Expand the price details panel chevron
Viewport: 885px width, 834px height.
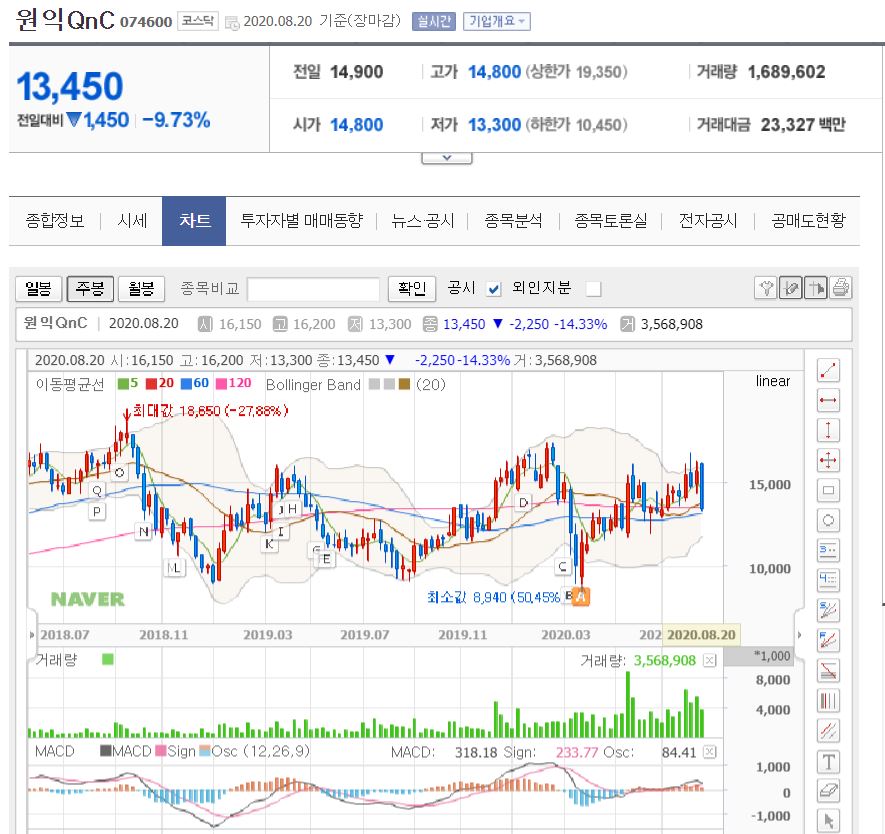446,158
